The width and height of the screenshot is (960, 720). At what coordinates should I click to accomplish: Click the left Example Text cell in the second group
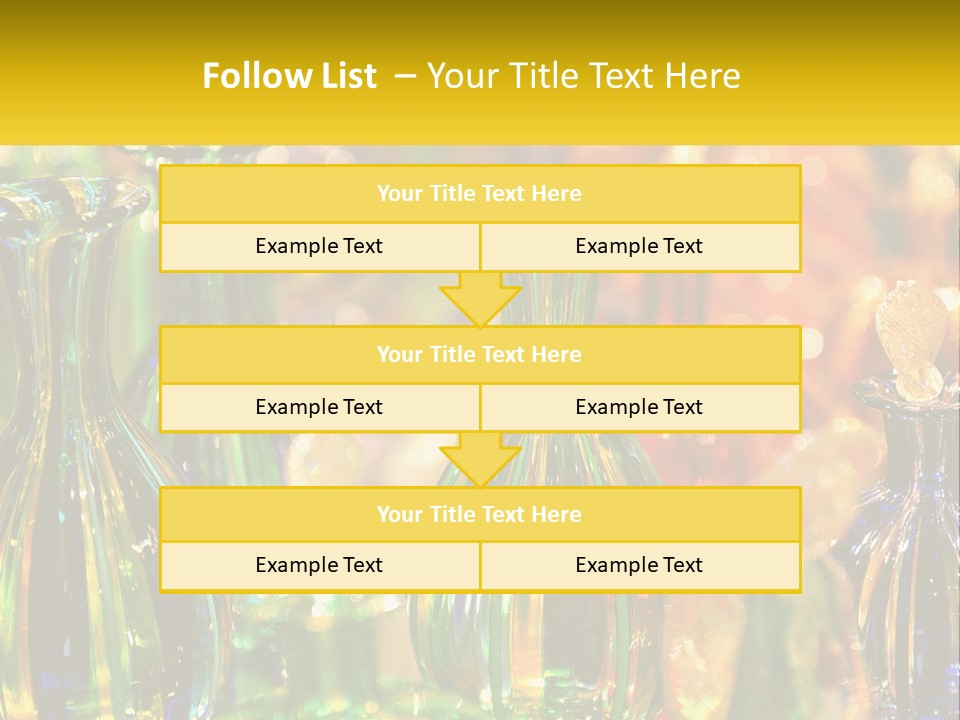(x=319, y=408)
